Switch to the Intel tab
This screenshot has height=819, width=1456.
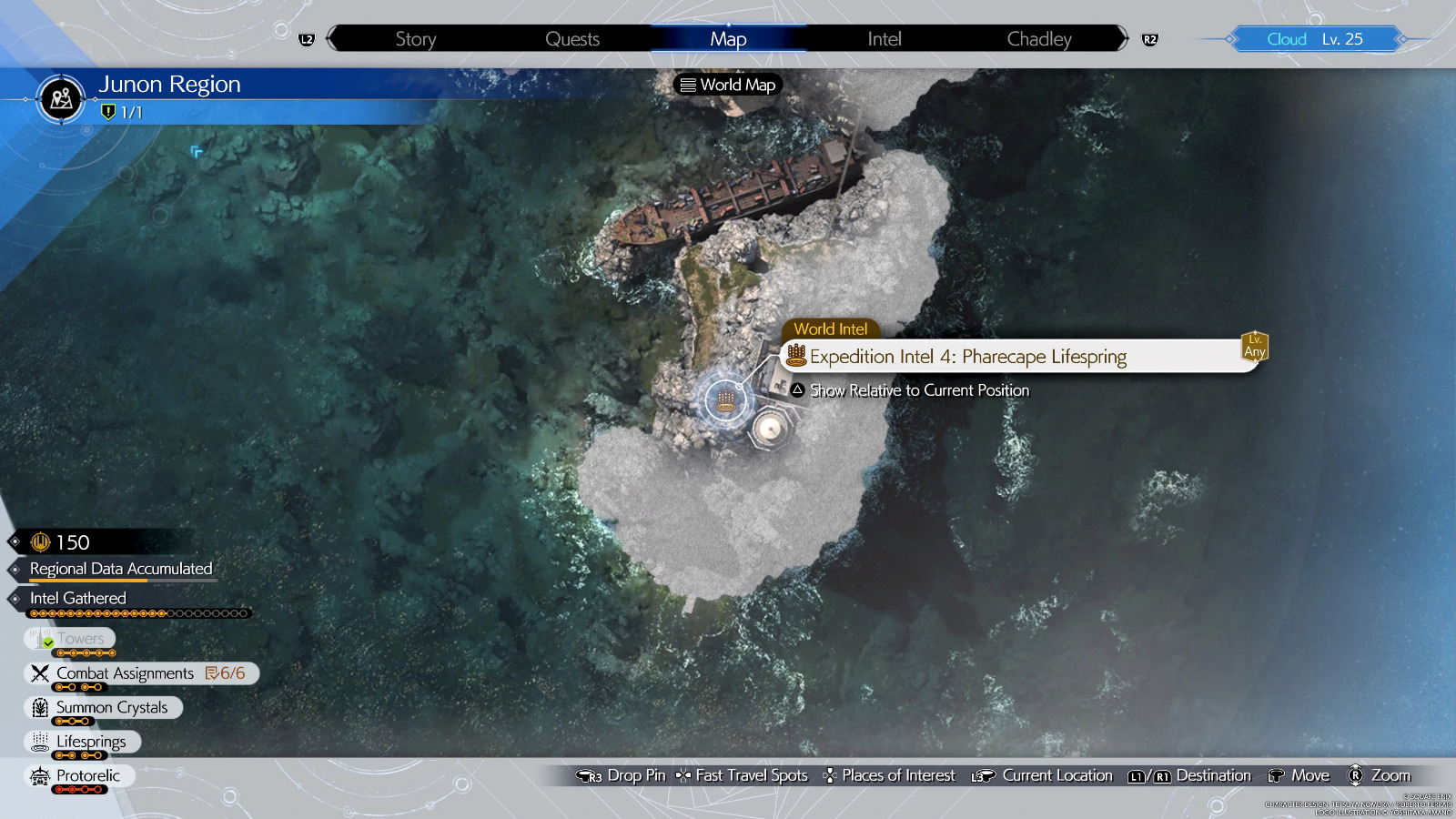click(x=885, y=39)
